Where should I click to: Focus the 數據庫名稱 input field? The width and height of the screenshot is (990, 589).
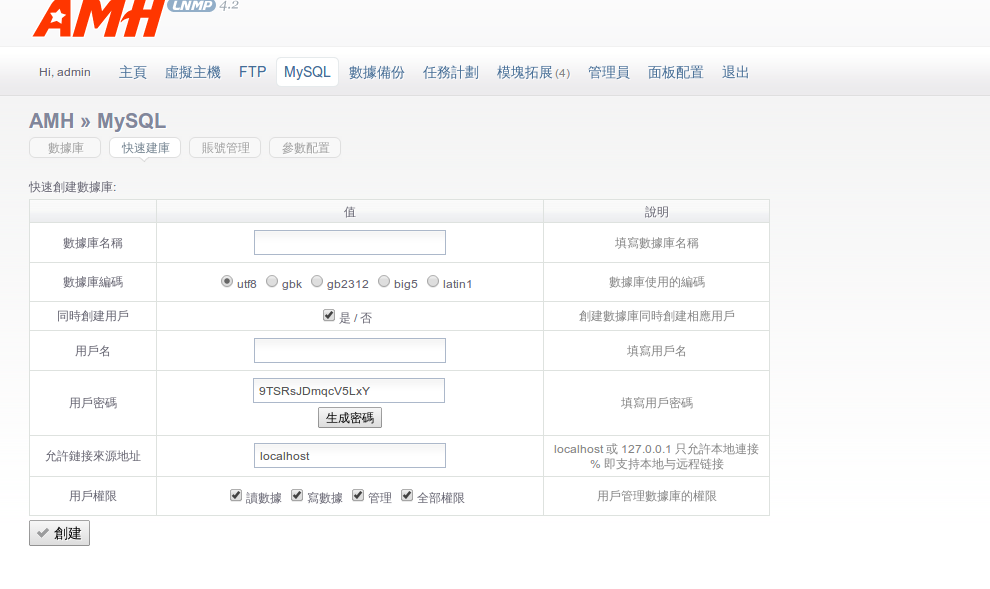click(x=349, y=243)
